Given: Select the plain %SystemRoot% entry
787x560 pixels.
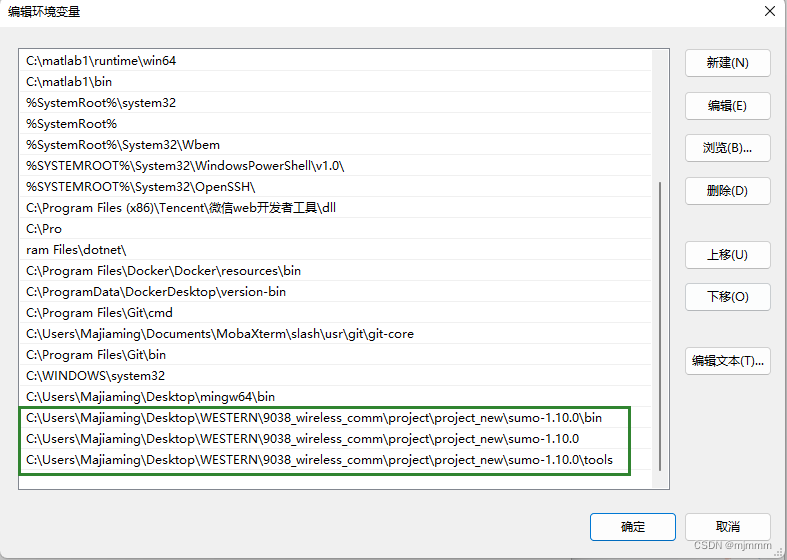Looking at the screenshot, I should point(335,124).
